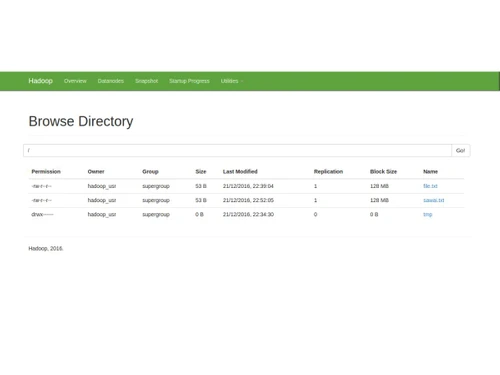Screen dimensions: 500x375
Task: Click the 0 B size cell of tmp
Action: 199,214
